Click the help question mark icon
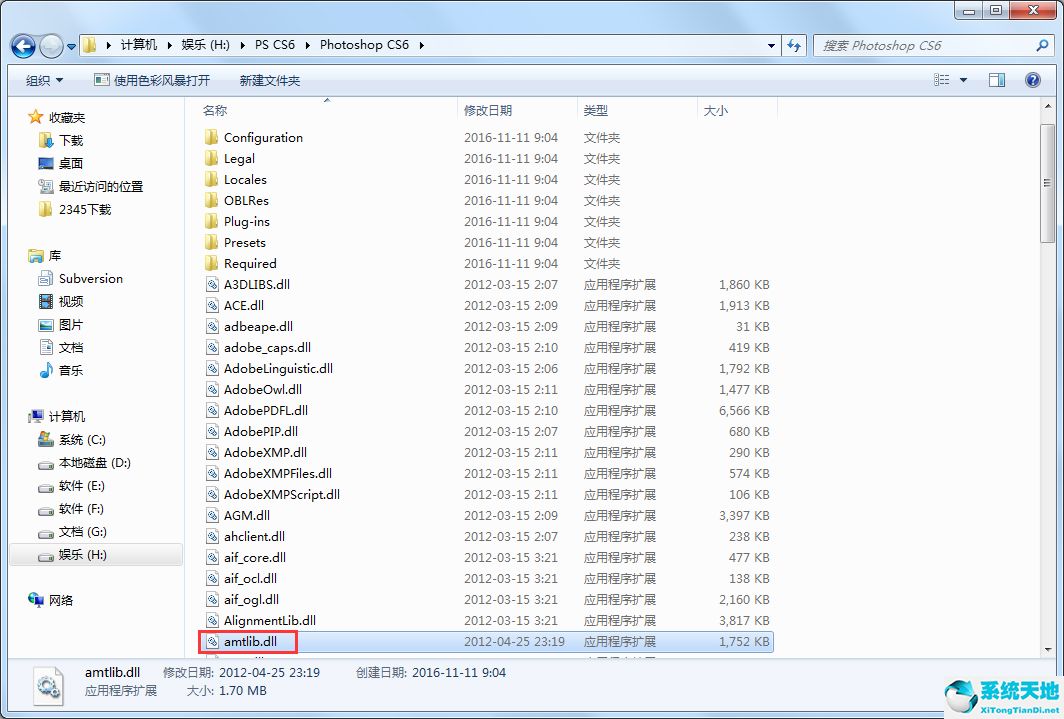Image resolution: width=1064 pixels, height=719 pixels. [x=1033, y=80]
